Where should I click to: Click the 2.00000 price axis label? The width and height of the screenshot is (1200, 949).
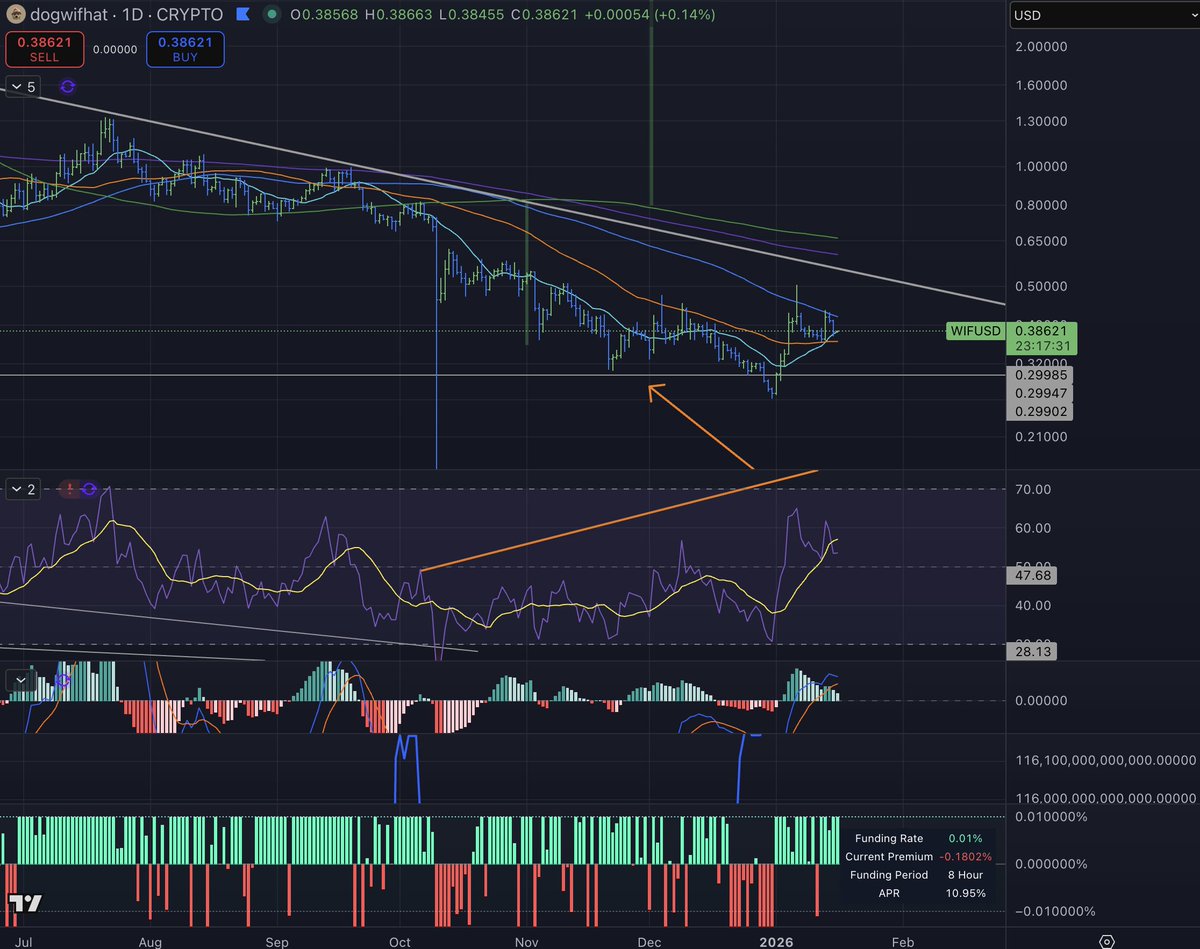pyautogui.click(x=1040, y=47)
